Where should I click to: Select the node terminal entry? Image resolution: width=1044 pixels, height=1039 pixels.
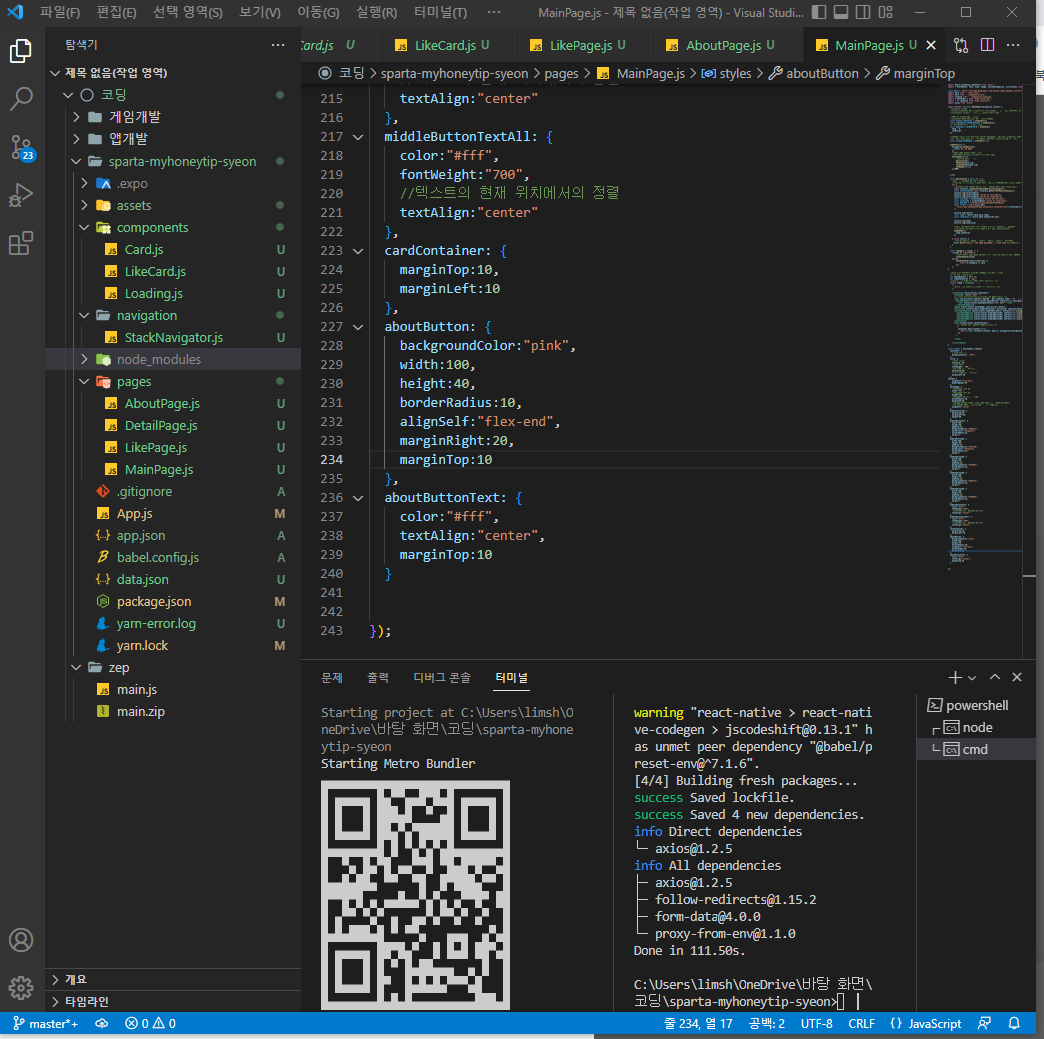[976, 727]
